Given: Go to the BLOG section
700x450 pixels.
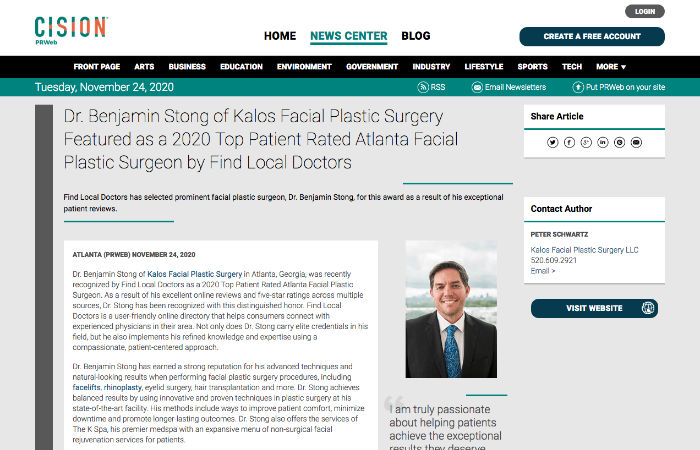Looking at the screenshot, I should (416, 36).
